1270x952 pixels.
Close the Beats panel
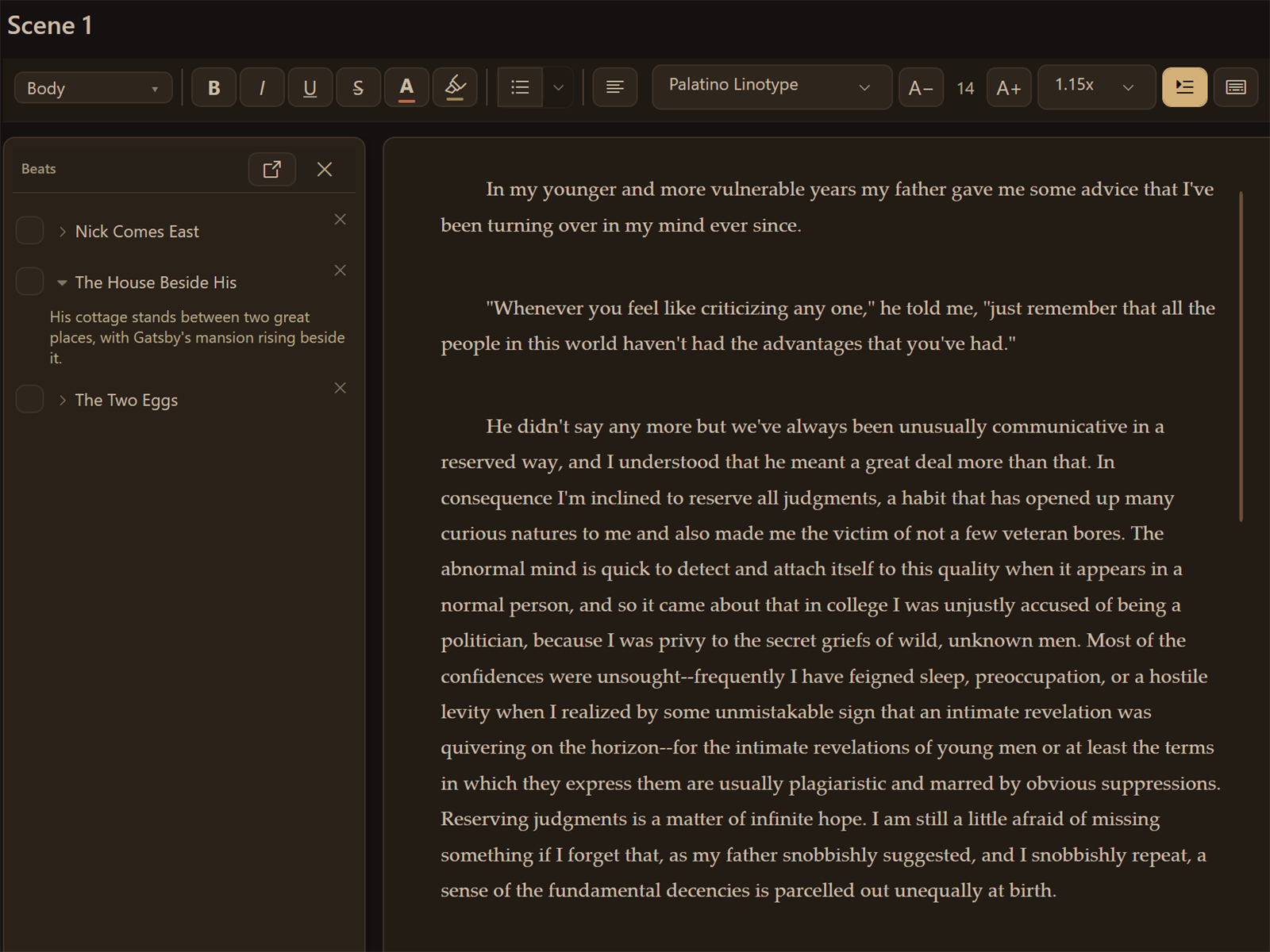[325, 169]
